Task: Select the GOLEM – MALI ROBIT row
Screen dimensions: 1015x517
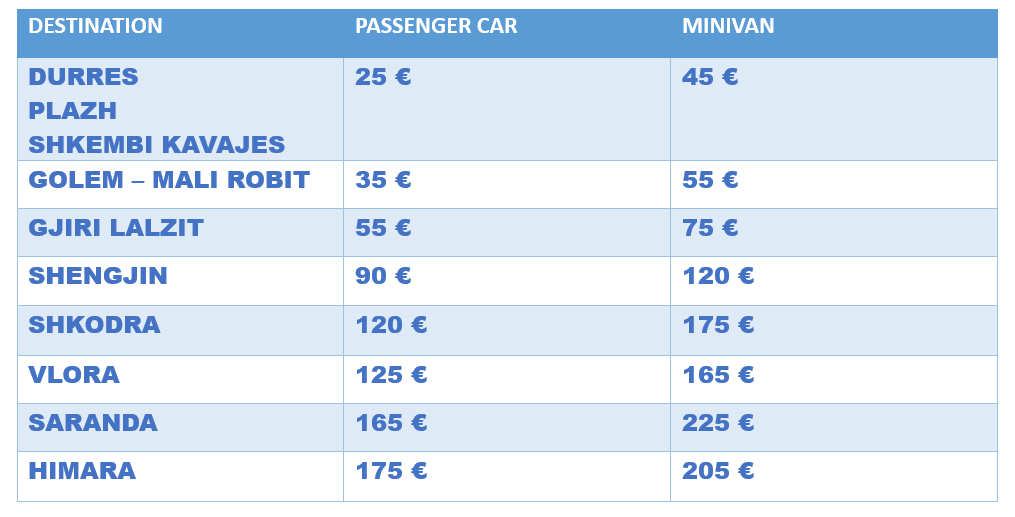Action: (169, 181)
